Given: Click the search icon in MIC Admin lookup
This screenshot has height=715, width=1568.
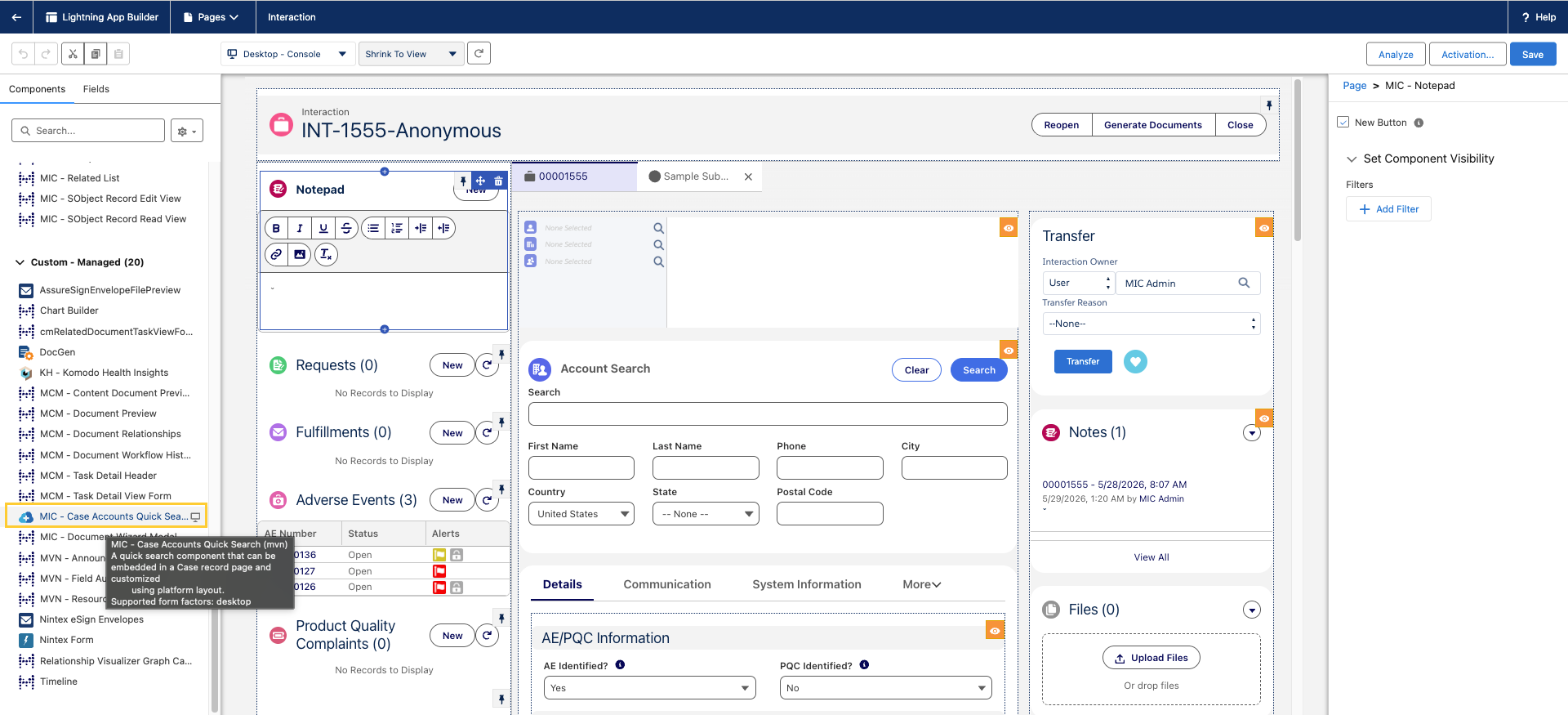Looking at the screenshot, I should pyautogui.click(x=1244, y=284).
